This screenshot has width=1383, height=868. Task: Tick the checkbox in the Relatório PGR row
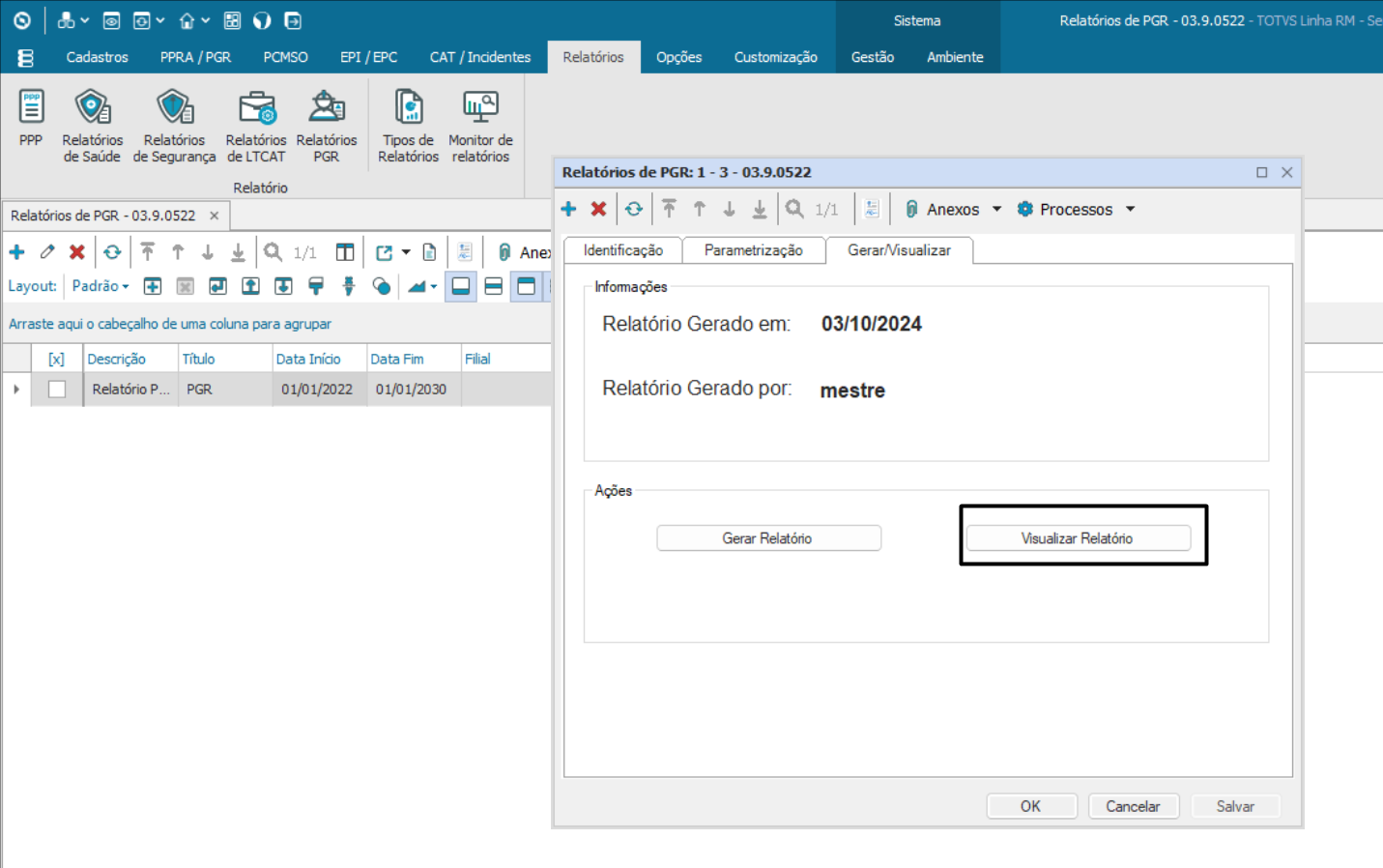pyautogui.click(x=57, y=390)
